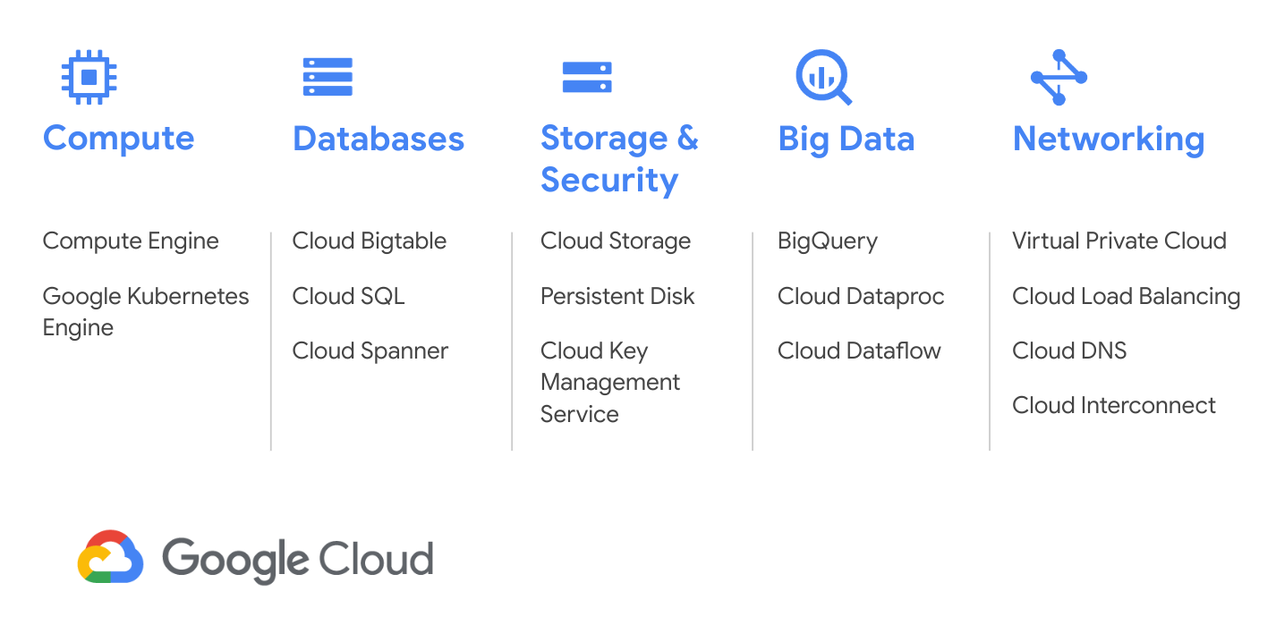Open Compute Engine
This screenshot has width=1276, height=642.
[130, 241]
